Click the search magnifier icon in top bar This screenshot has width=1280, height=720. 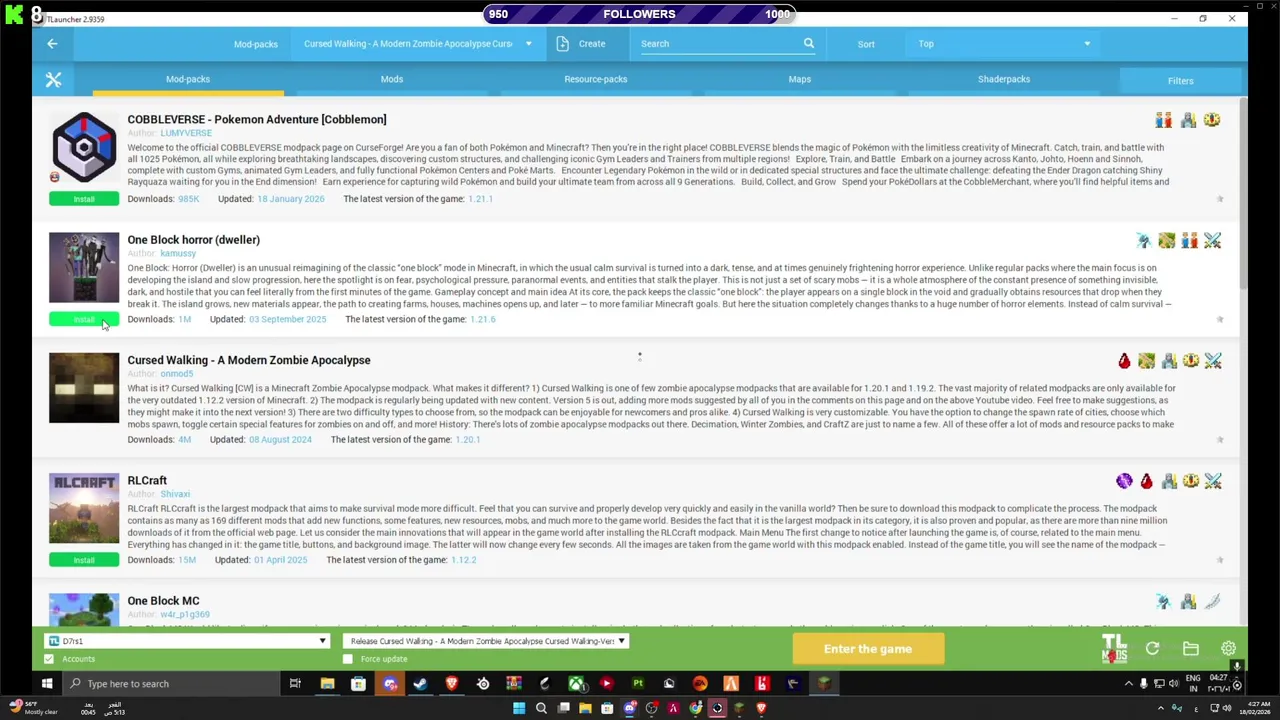tap(809, 43)
